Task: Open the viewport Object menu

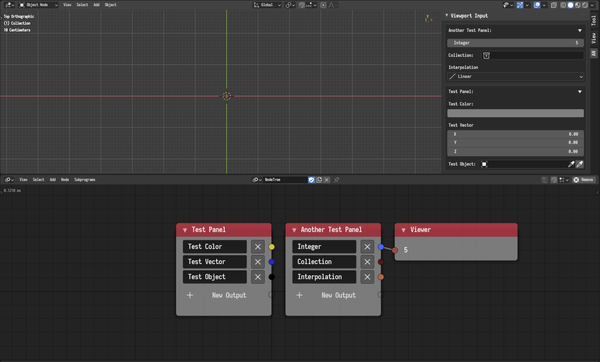Action: 111,5
